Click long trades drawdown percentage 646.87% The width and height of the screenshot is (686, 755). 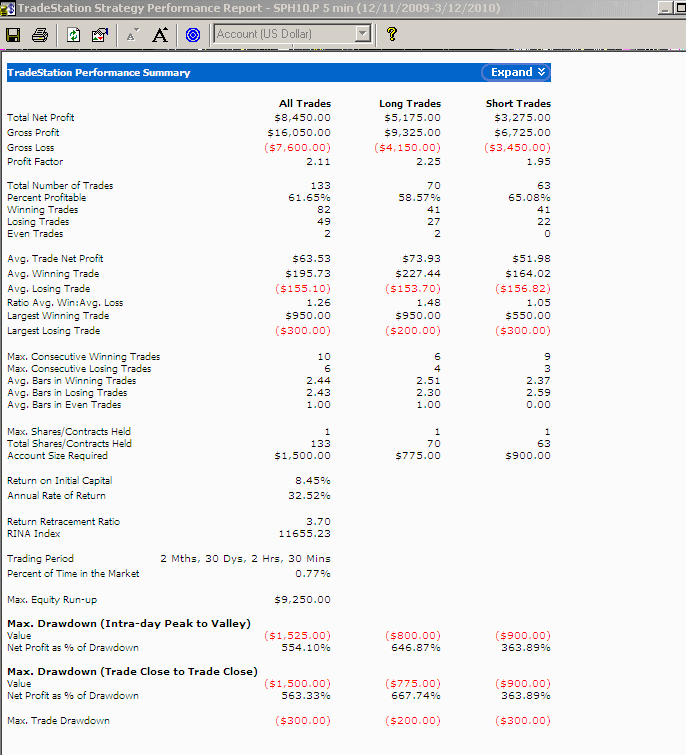416,648
